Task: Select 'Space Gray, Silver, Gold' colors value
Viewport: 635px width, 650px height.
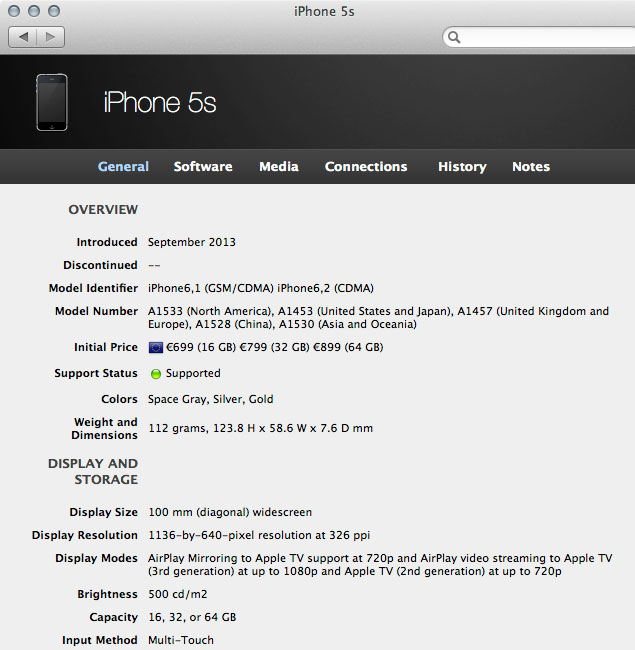Action: [211, 399]
